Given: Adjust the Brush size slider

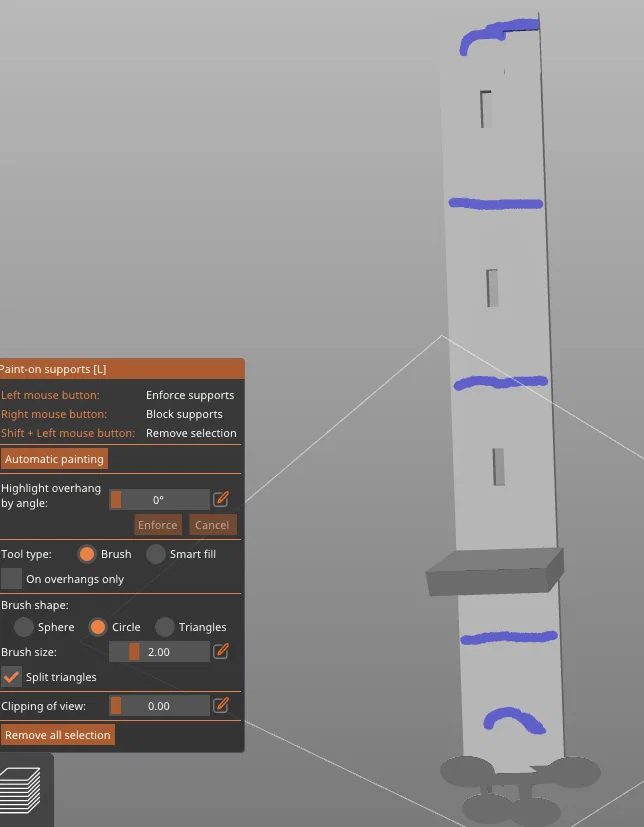Looking at the screenshot, I should pos(159,651).
